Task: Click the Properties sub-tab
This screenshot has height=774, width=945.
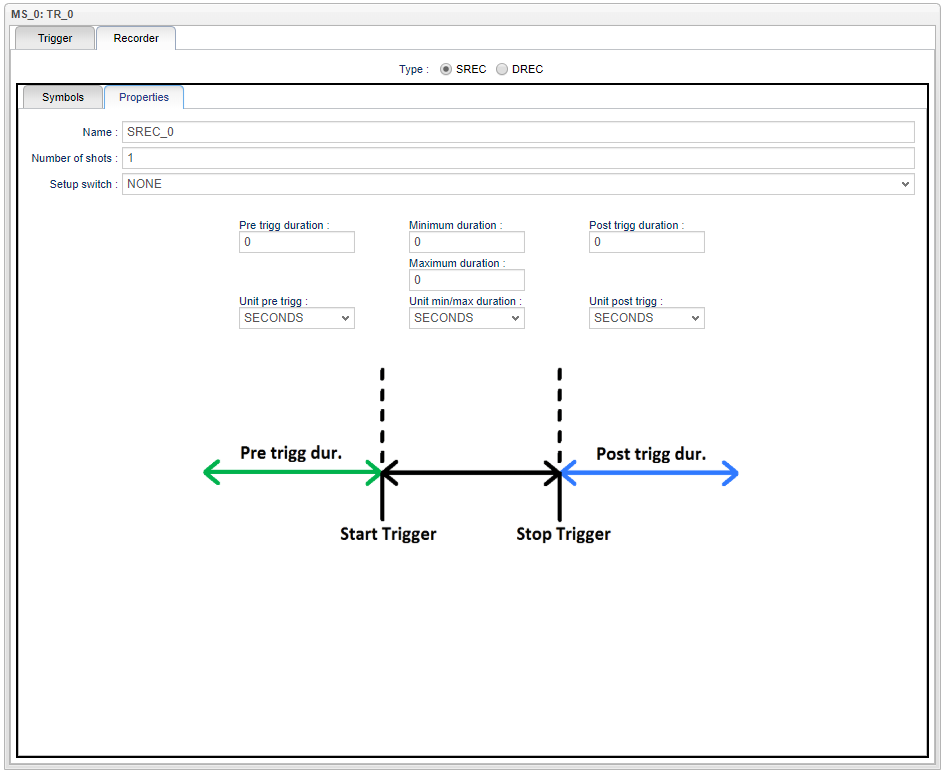Action: [144, 98]
